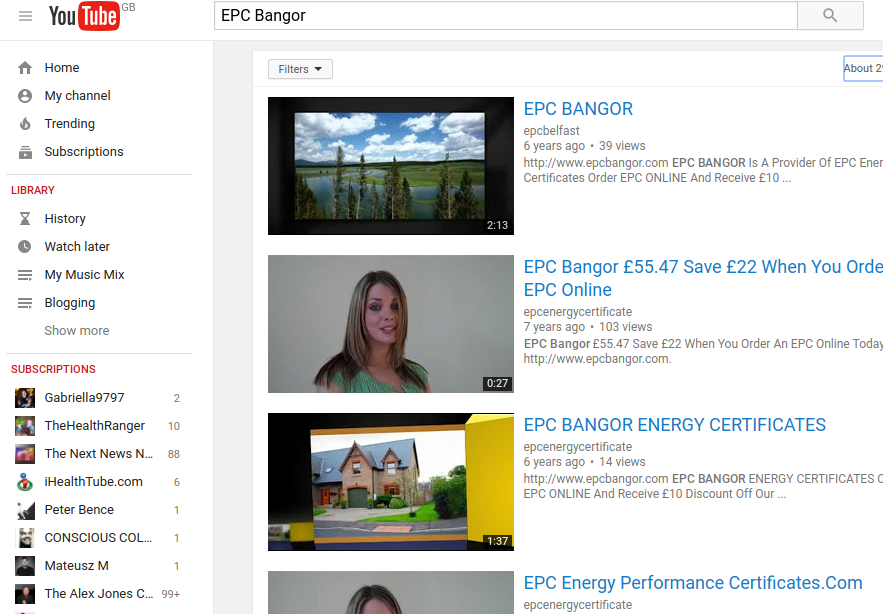Open the Filters dropdown

(300, 69)
